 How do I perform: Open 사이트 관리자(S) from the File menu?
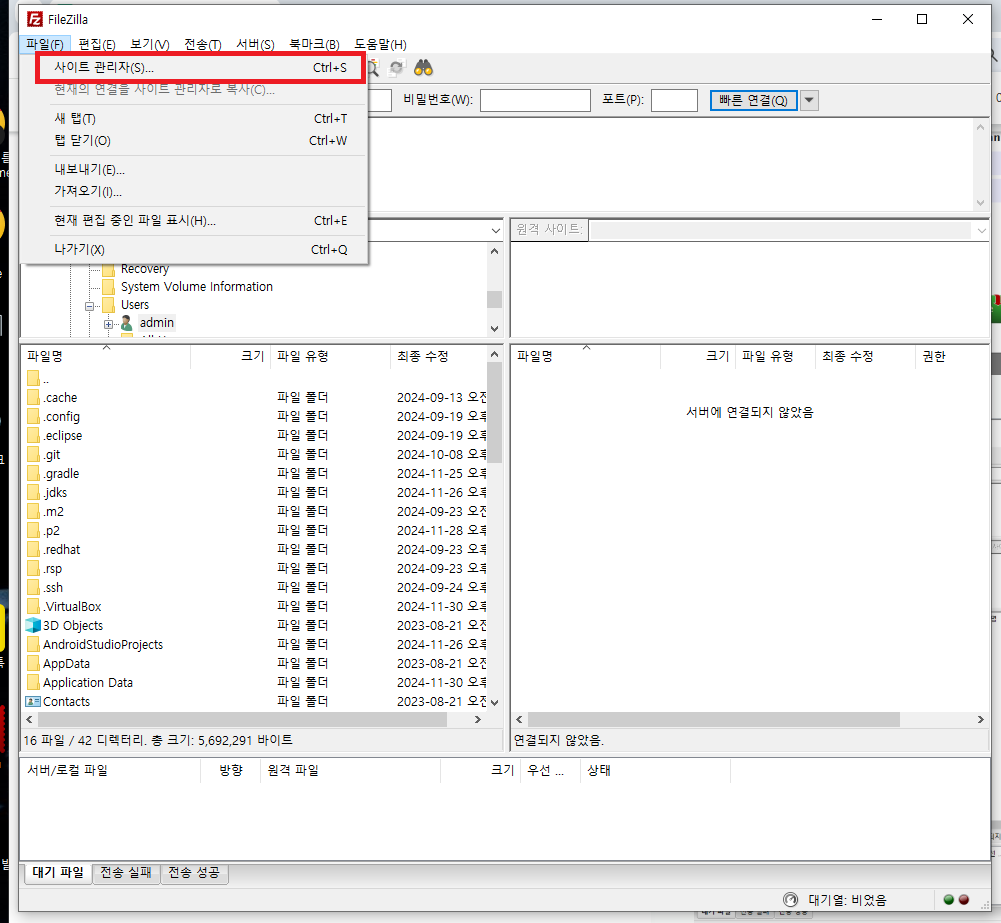[200, 68]
